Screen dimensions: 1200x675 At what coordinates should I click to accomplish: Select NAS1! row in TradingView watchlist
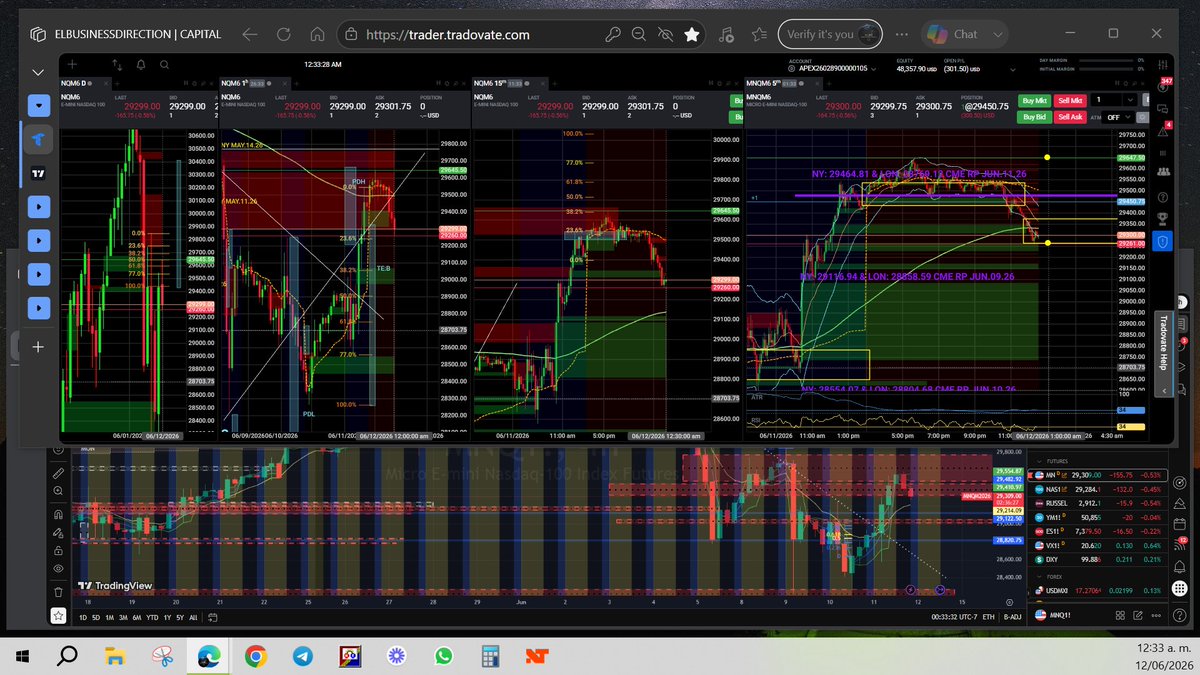click(1096, 490)
